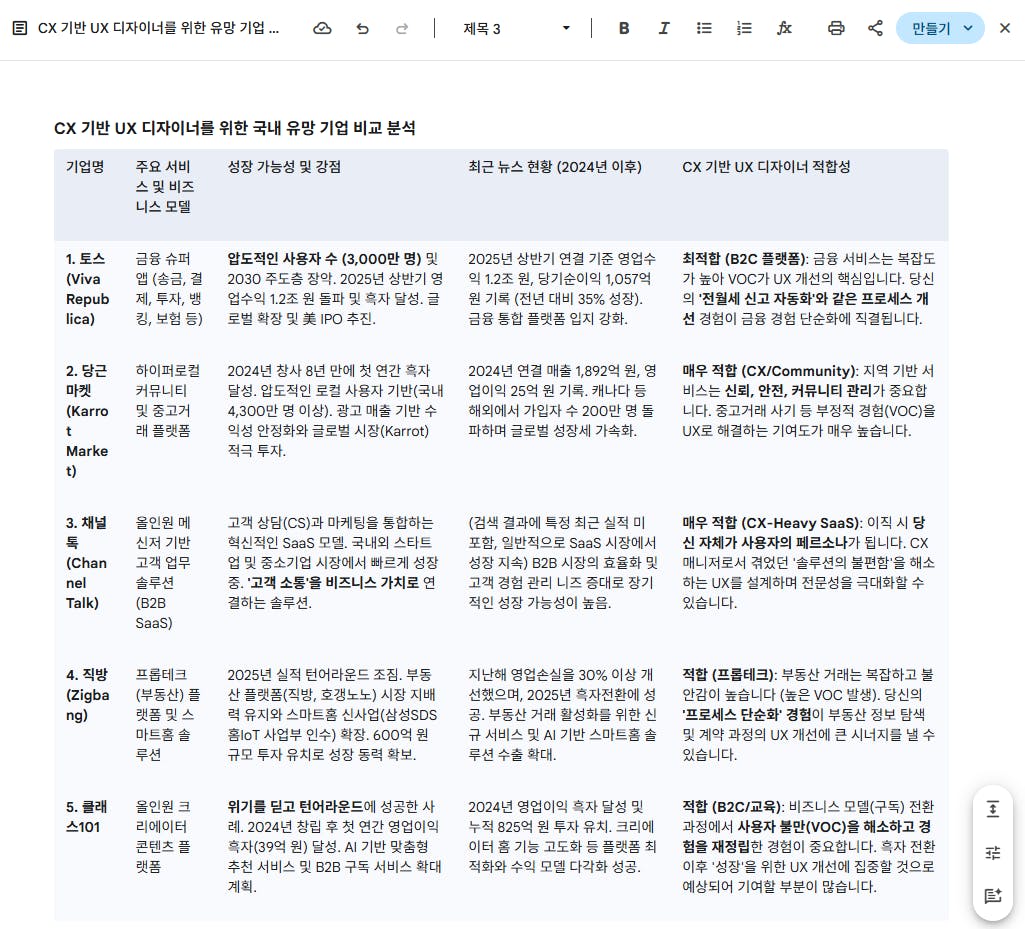
Task: Undo the last edit
Action: click(x=362, y=28)
